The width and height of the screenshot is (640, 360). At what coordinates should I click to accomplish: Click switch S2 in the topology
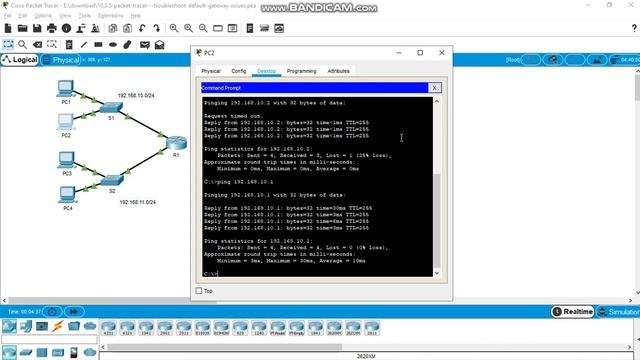112,180
